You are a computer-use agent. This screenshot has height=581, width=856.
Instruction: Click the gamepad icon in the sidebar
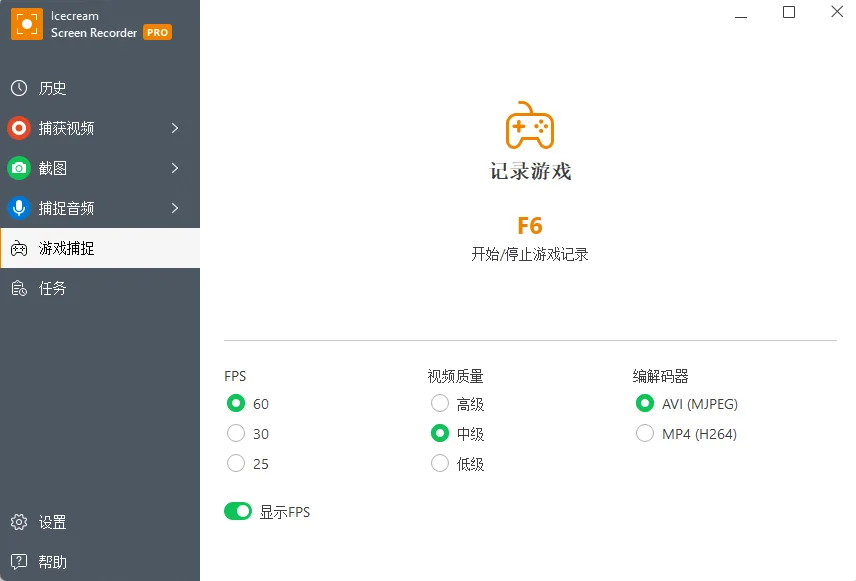click(19, 248)
